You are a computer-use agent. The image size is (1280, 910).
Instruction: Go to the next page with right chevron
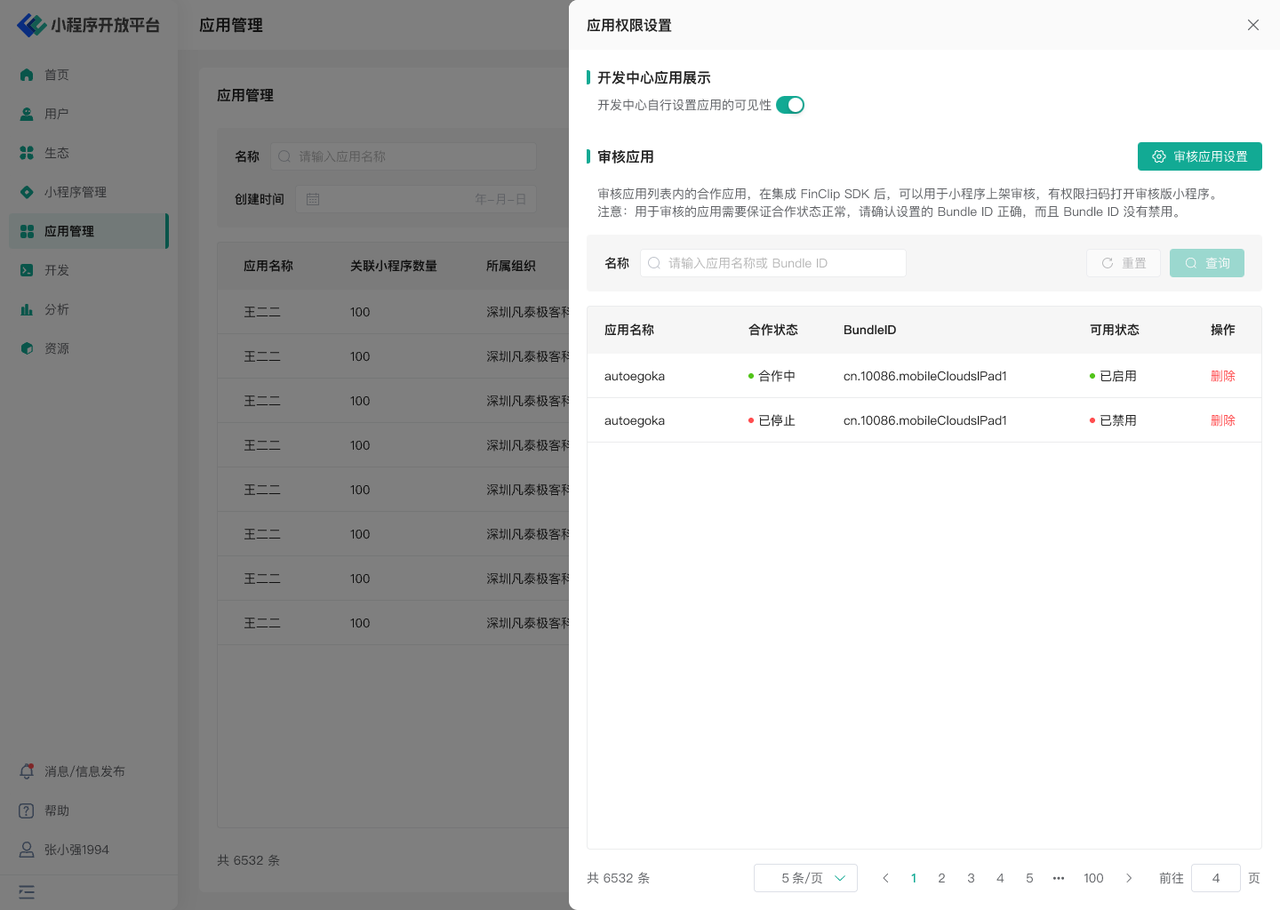click(x=1129, y=878)
